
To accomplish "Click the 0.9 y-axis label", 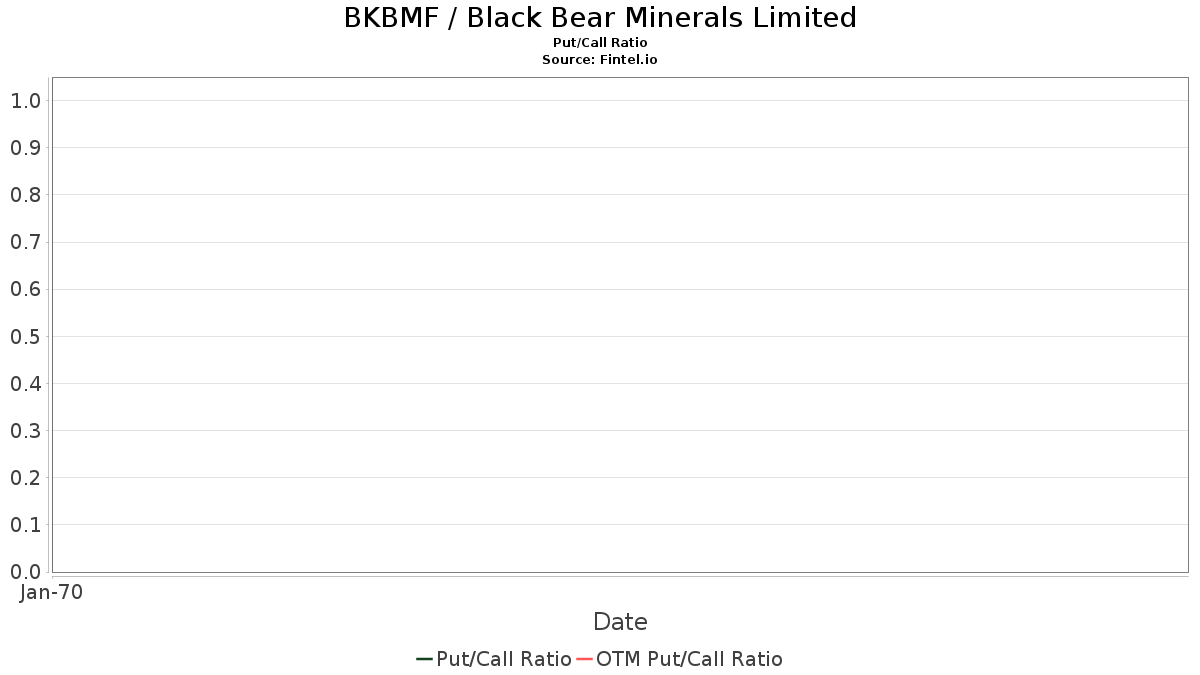I will pos(25,148).
